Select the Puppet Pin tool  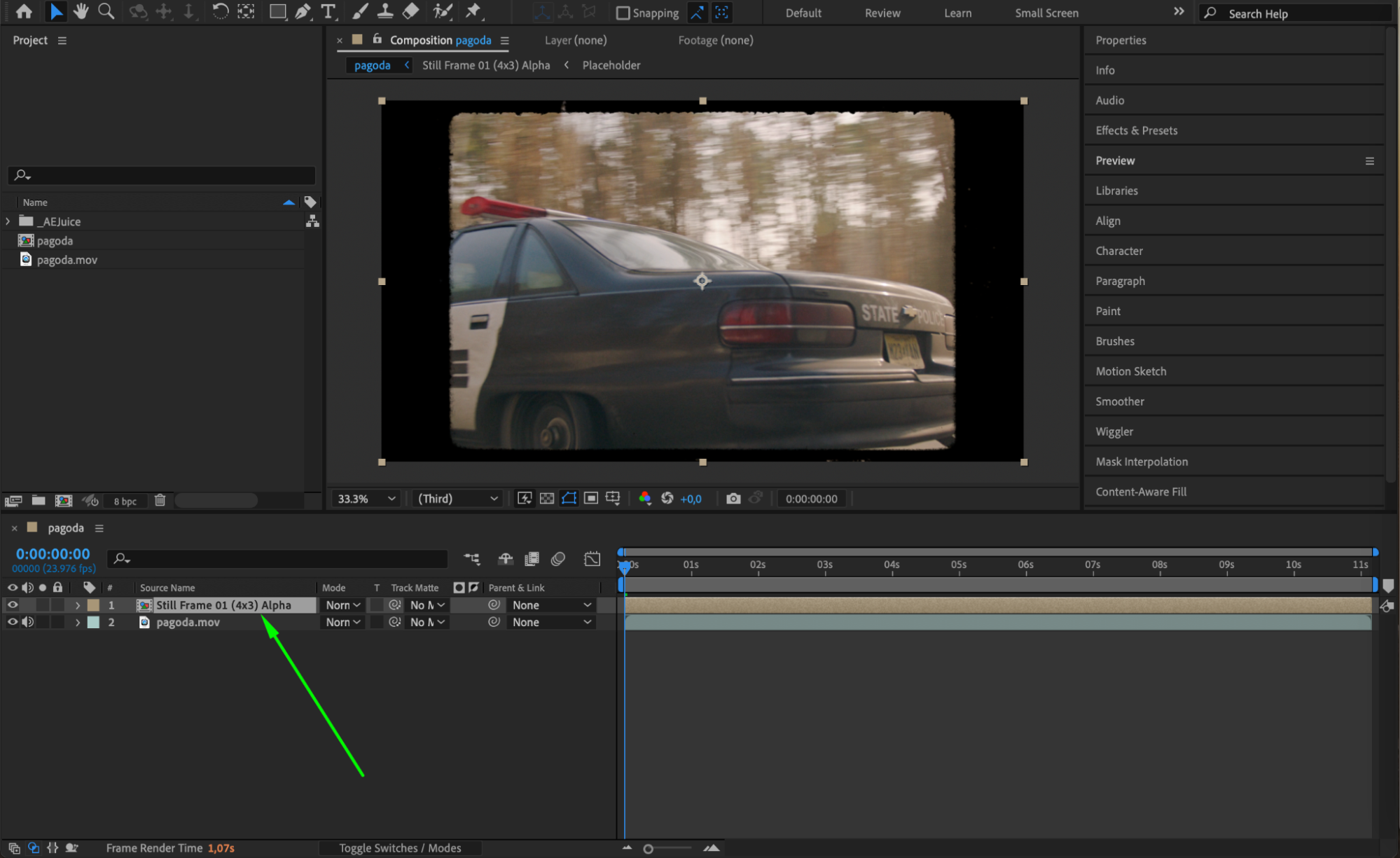pos(474,11)
